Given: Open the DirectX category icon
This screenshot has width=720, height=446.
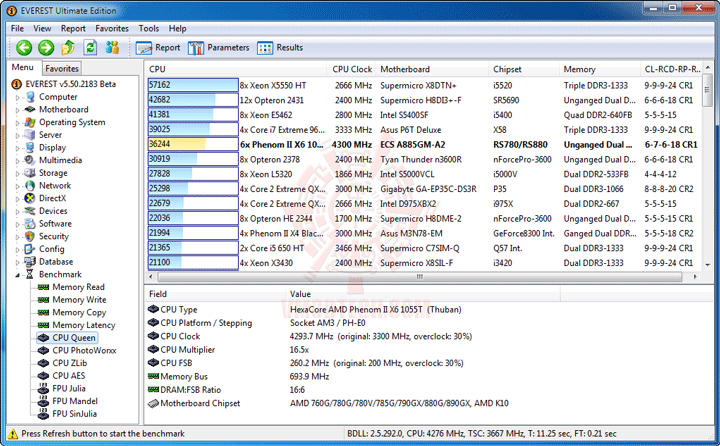Looking at the screenshot, I should pyautogui.click(x=30, y=198).
